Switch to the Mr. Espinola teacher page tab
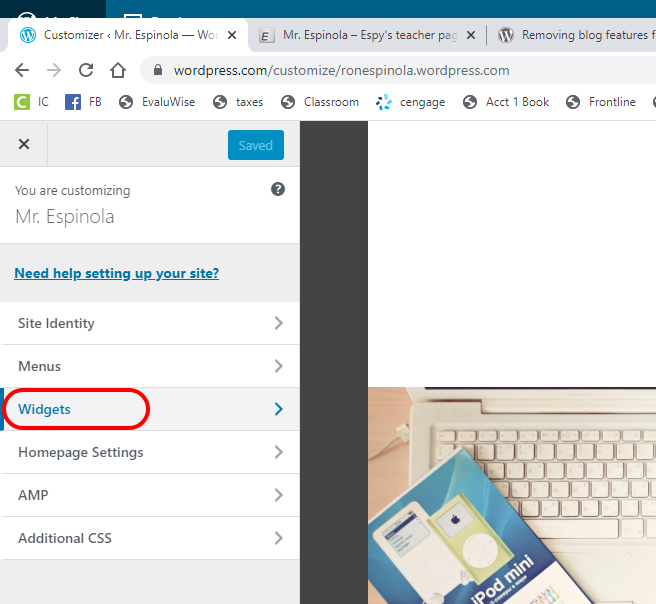This screenshot has height=604, width=656. tap(360, 35)
